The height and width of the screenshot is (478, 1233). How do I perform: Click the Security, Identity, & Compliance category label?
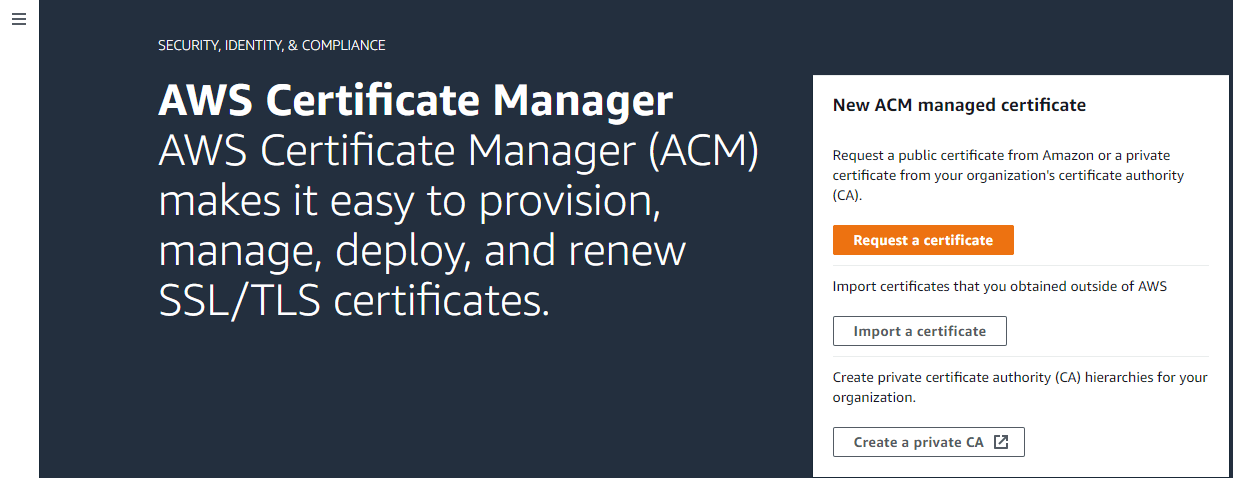(272, 45)
